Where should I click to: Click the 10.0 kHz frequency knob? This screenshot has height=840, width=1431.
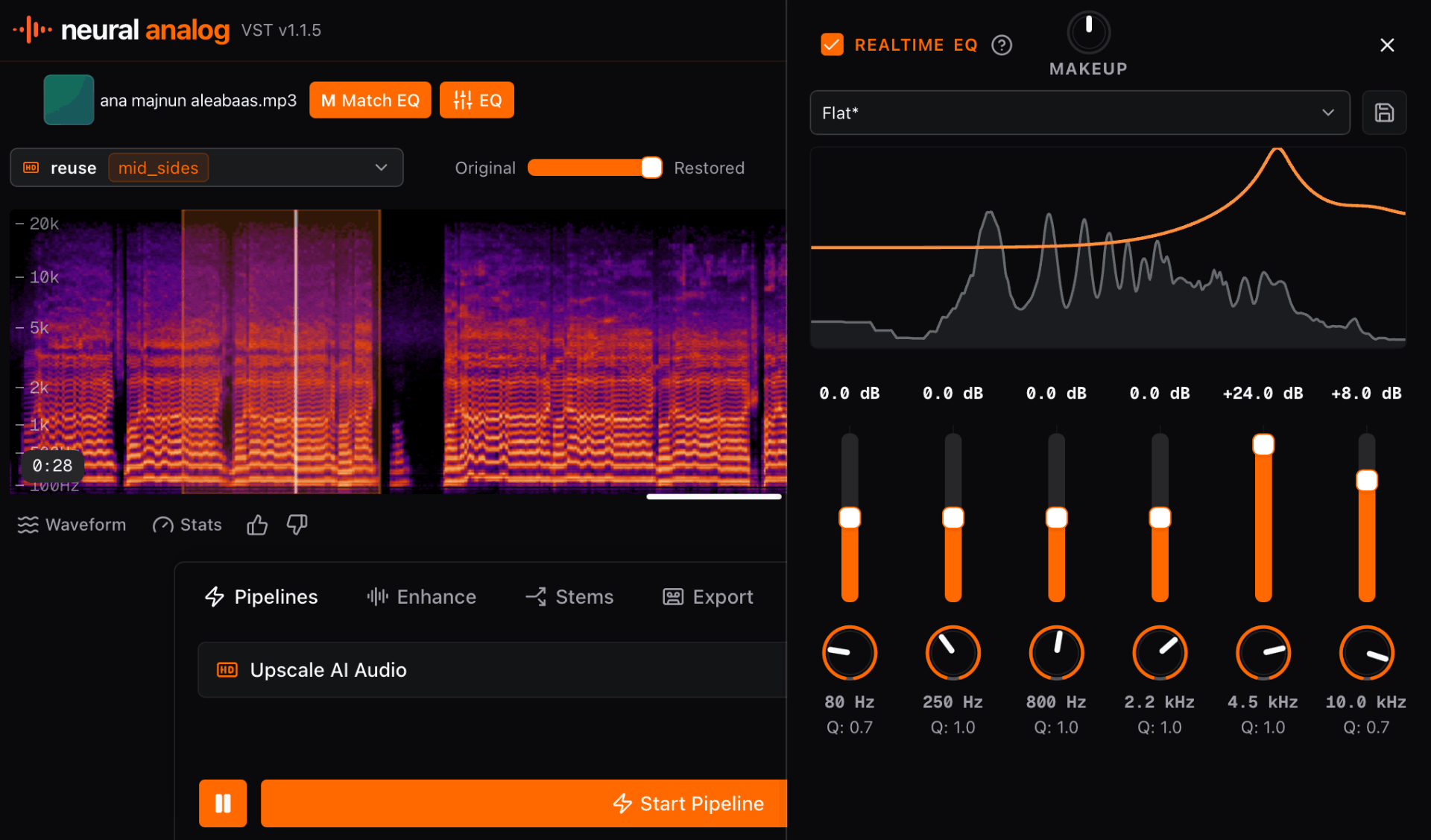click(1366, 653)
